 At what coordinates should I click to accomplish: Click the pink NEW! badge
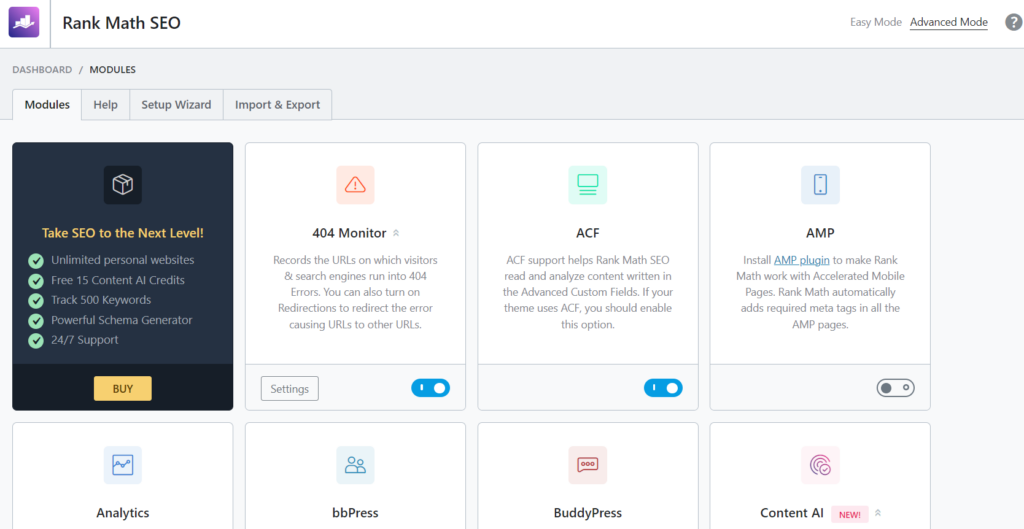[x=850, y=515]
